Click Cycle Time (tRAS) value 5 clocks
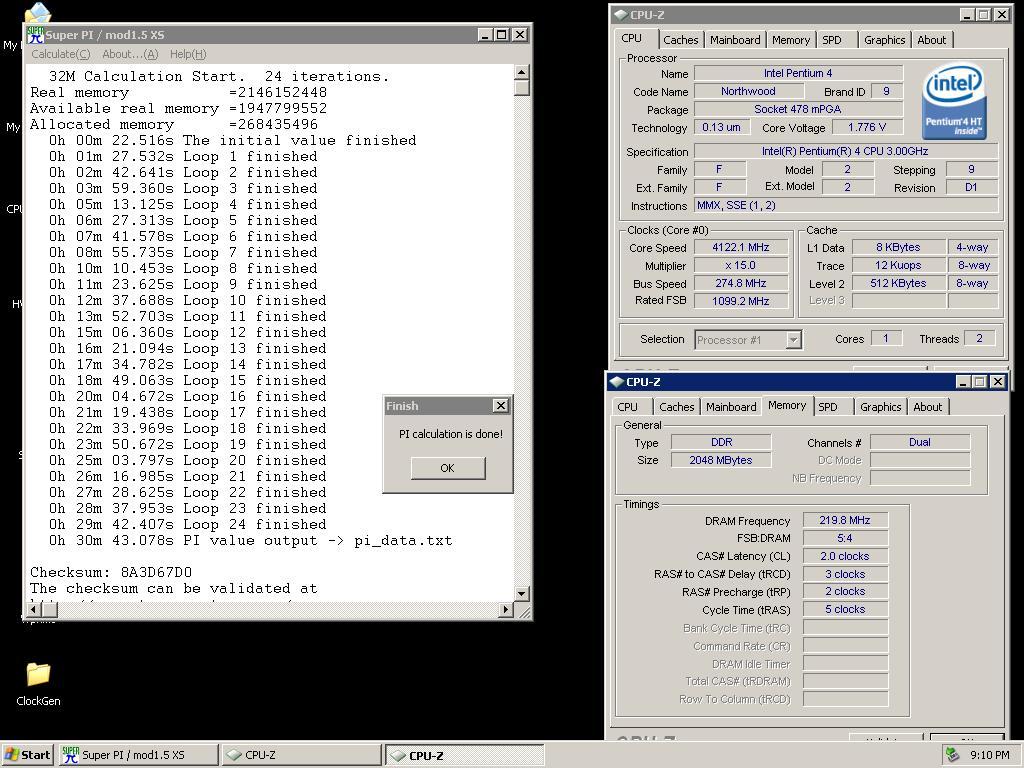 [845, 609]
